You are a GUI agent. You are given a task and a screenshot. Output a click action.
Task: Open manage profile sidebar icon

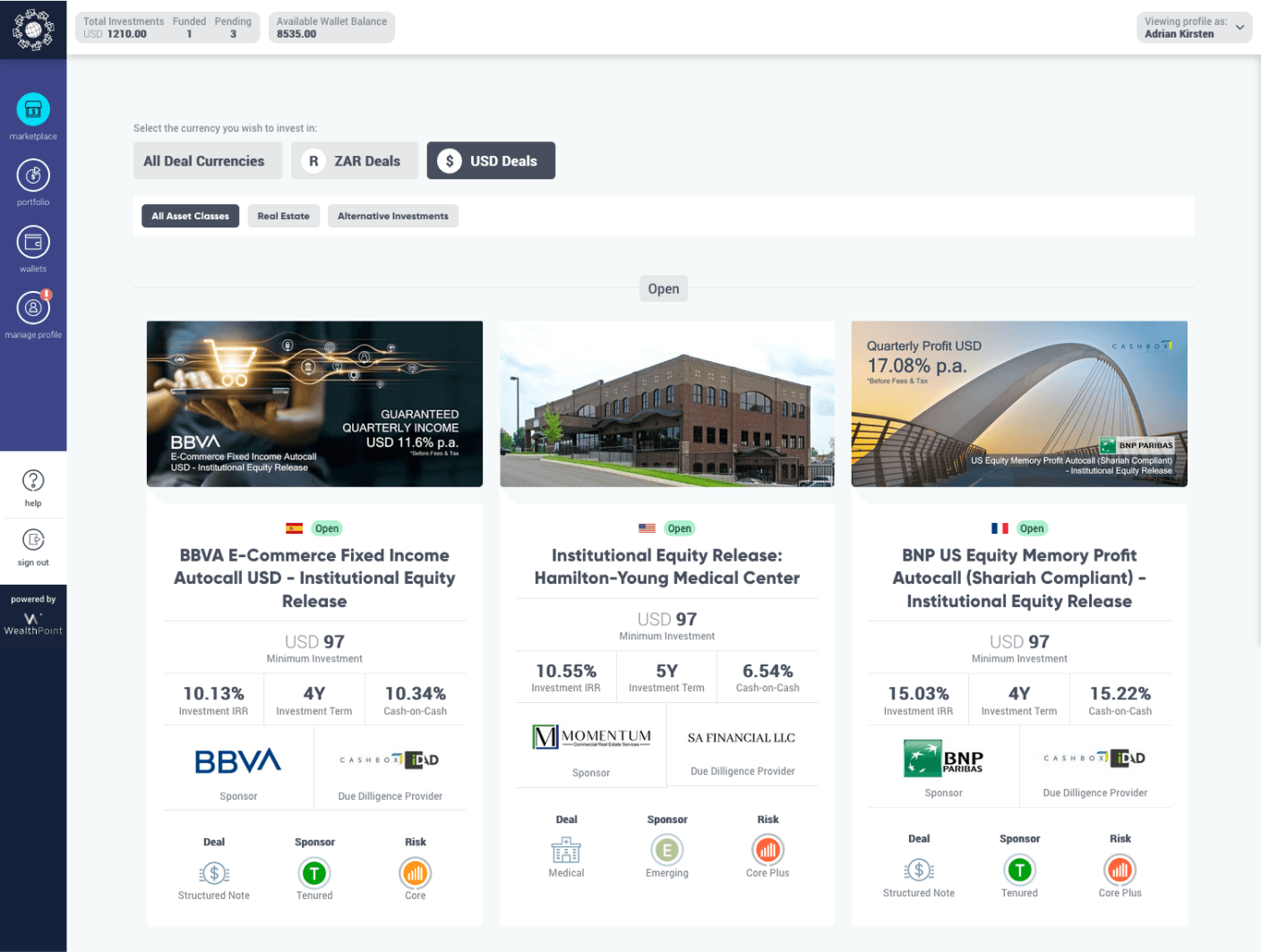33,308
